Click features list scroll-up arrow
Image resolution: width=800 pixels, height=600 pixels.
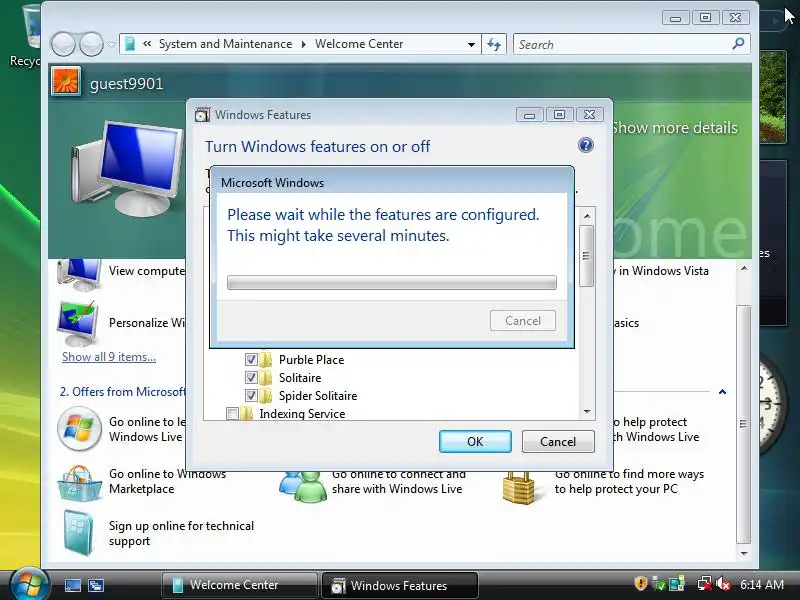(587, 216)
